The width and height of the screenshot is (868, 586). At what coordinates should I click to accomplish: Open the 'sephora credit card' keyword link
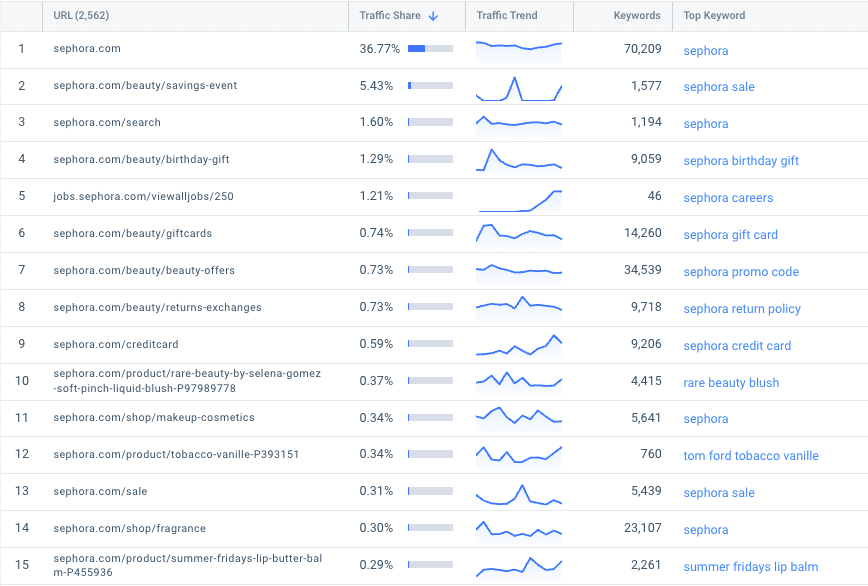point(737,346)
